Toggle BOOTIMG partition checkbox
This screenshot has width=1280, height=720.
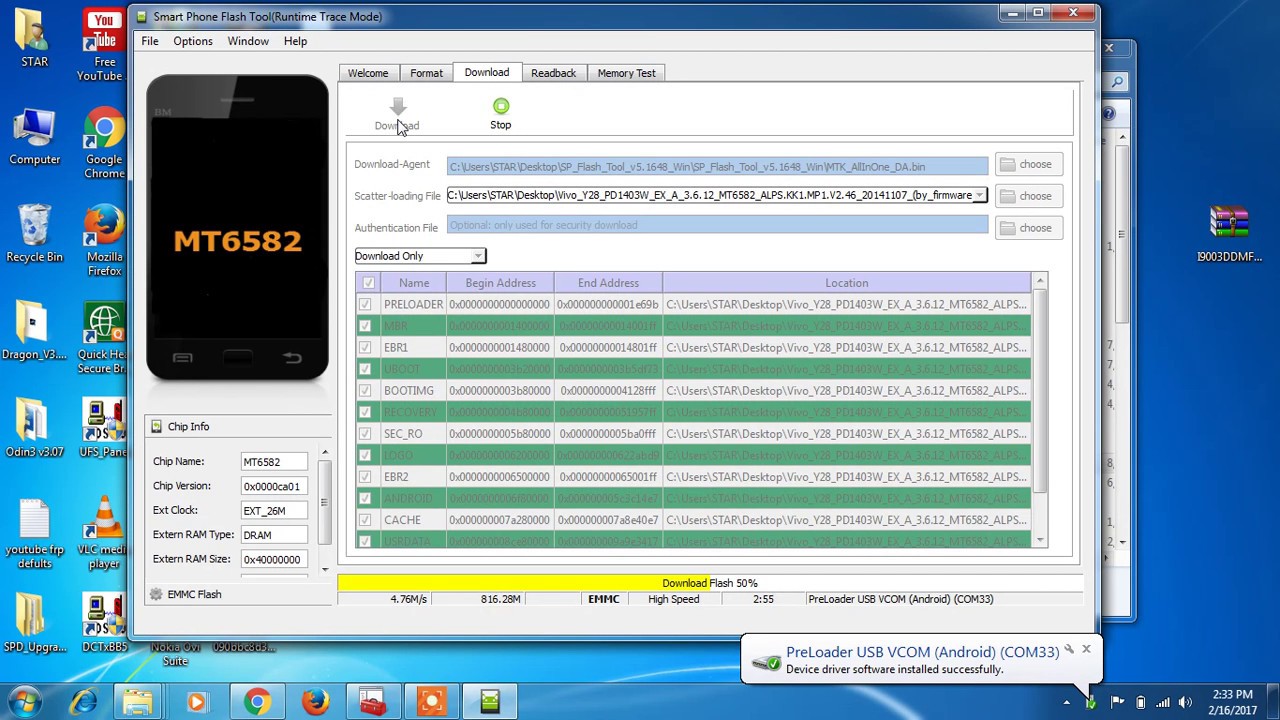[x=365, y=390]
